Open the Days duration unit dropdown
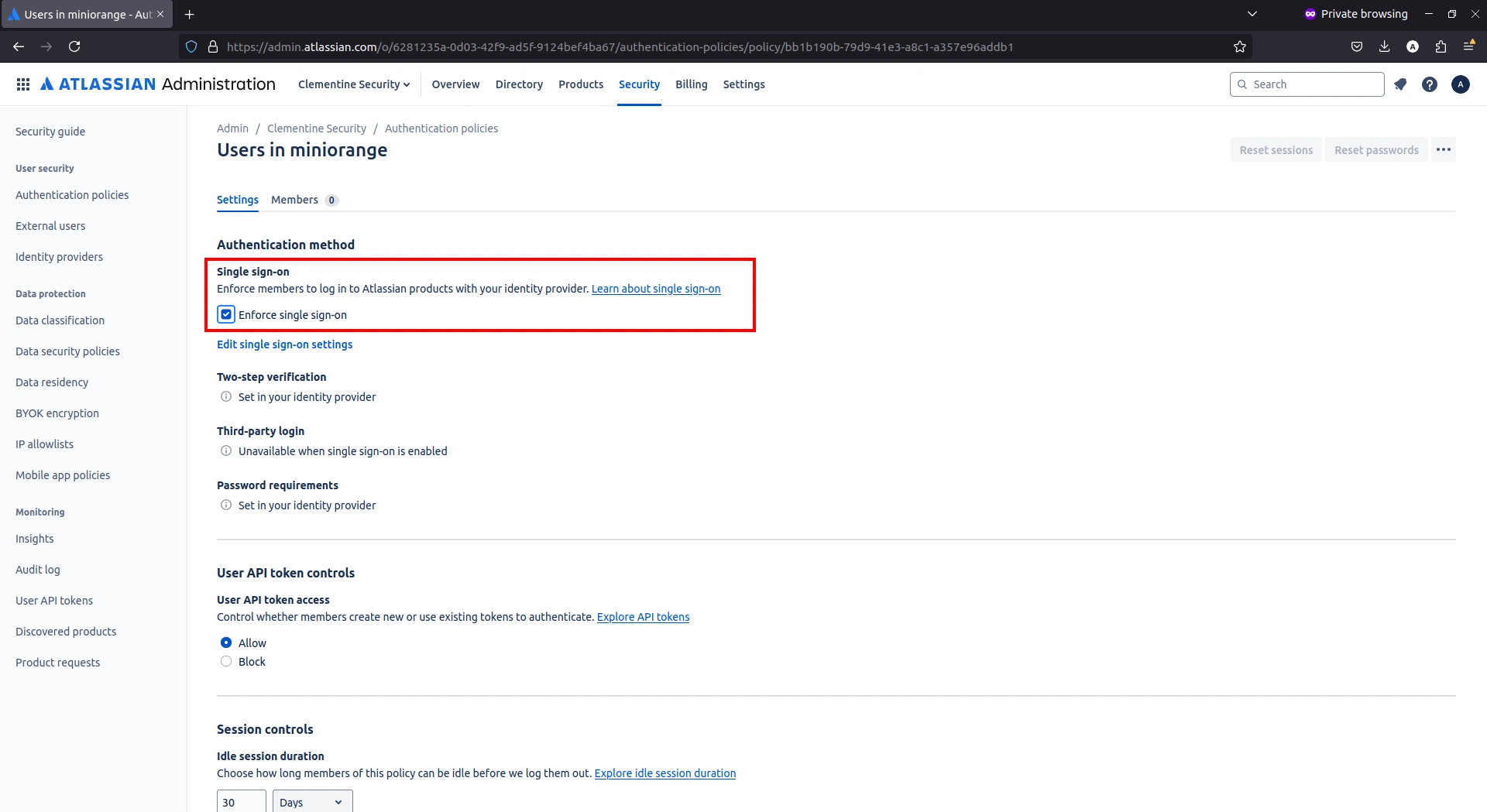Screen dimensions: 1487x812 coord(311,802)
